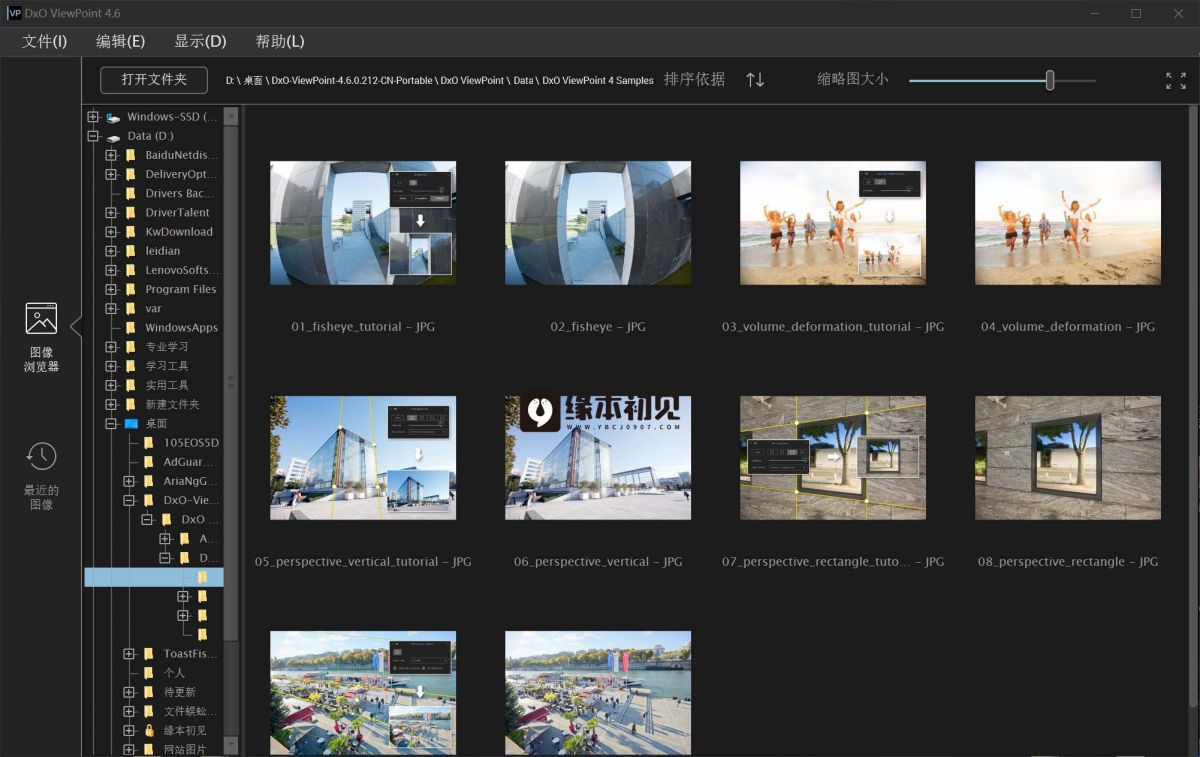The width and height of the screenshot is (1200, 757).
Task: Select the WindowsApps folder in tree
Action: pos(181,327)
